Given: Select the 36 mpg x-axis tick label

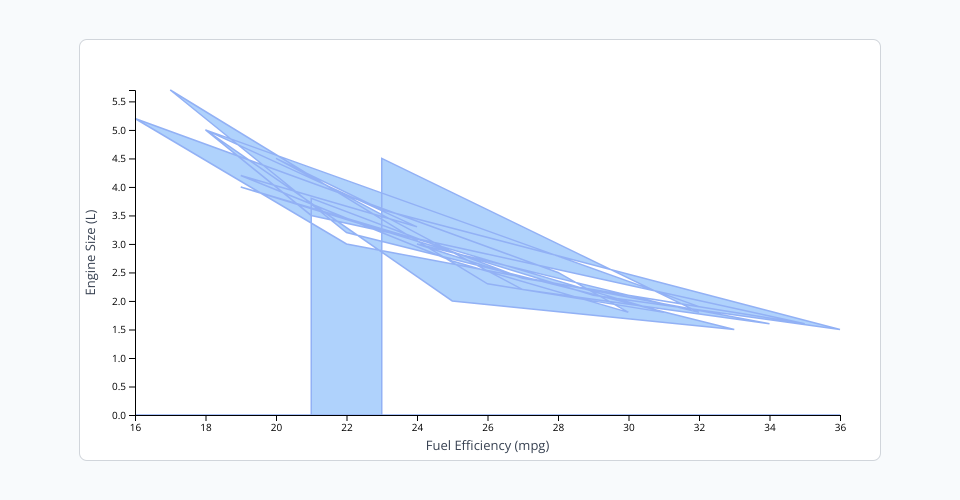Looking at the screenshot, I should coord(840,428).
